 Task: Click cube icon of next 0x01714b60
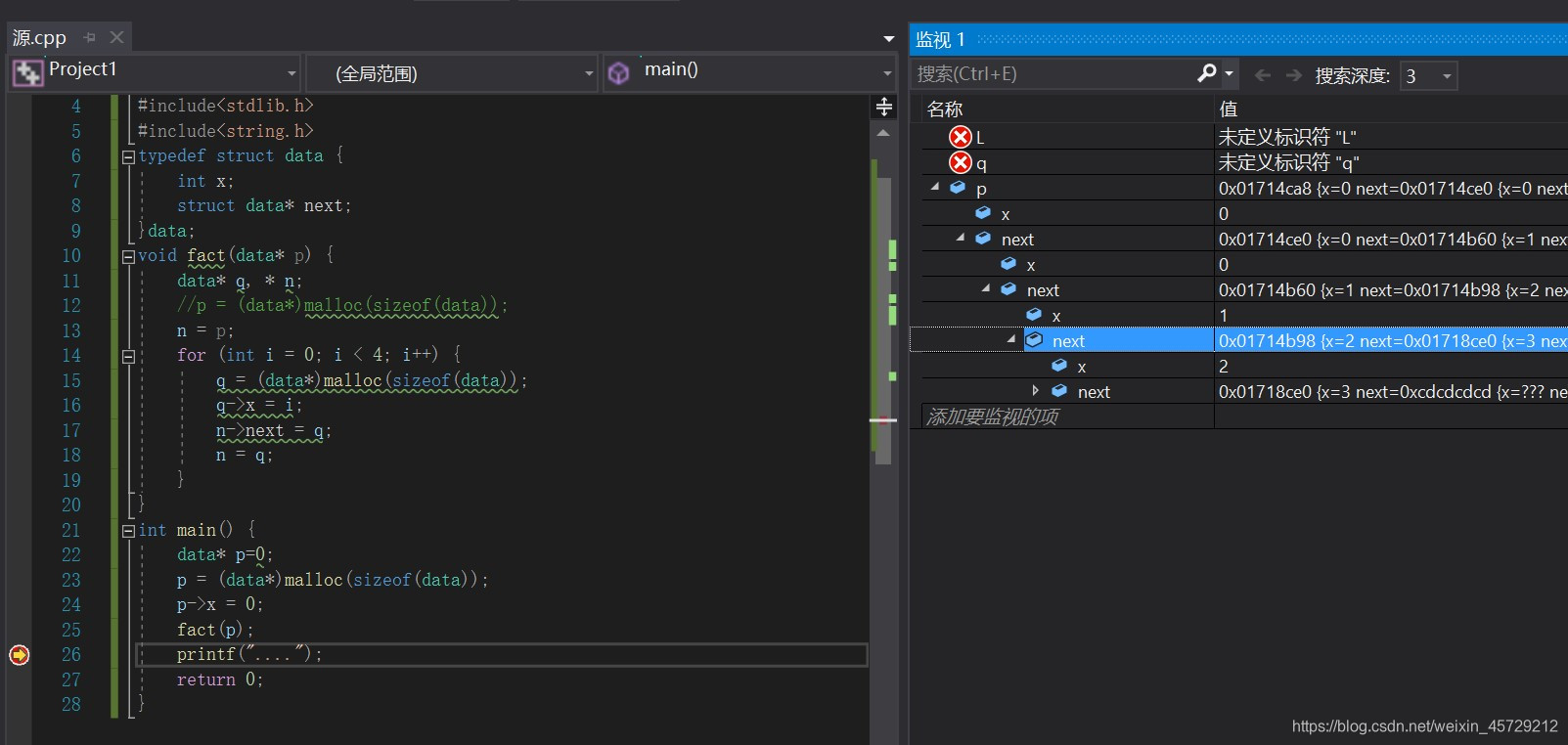point(1008,289)
